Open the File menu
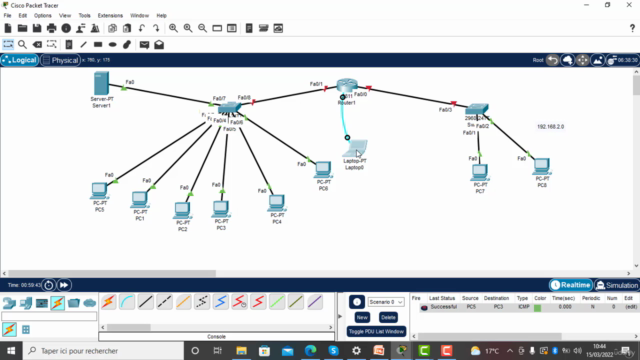Viewport: 640px width, 360px height. pyautogui.click(x=7, y=16)
